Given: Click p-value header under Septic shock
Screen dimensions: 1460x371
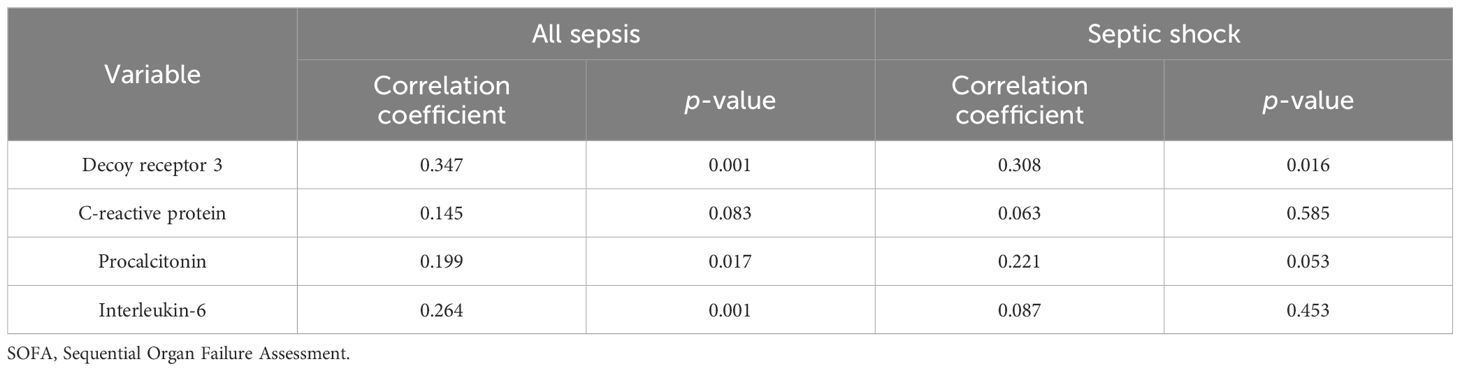Looking at the screenshot, I should [1308, 100].
